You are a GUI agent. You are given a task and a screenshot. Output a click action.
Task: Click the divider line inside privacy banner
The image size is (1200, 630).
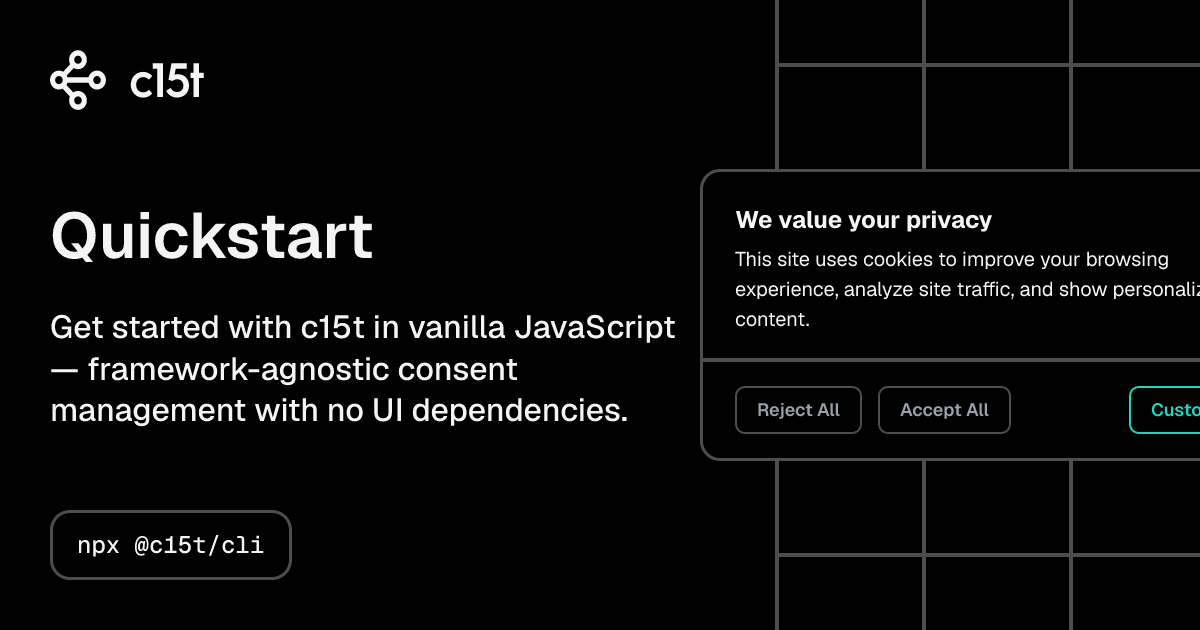pyautogui.click(x=951, y=359)
